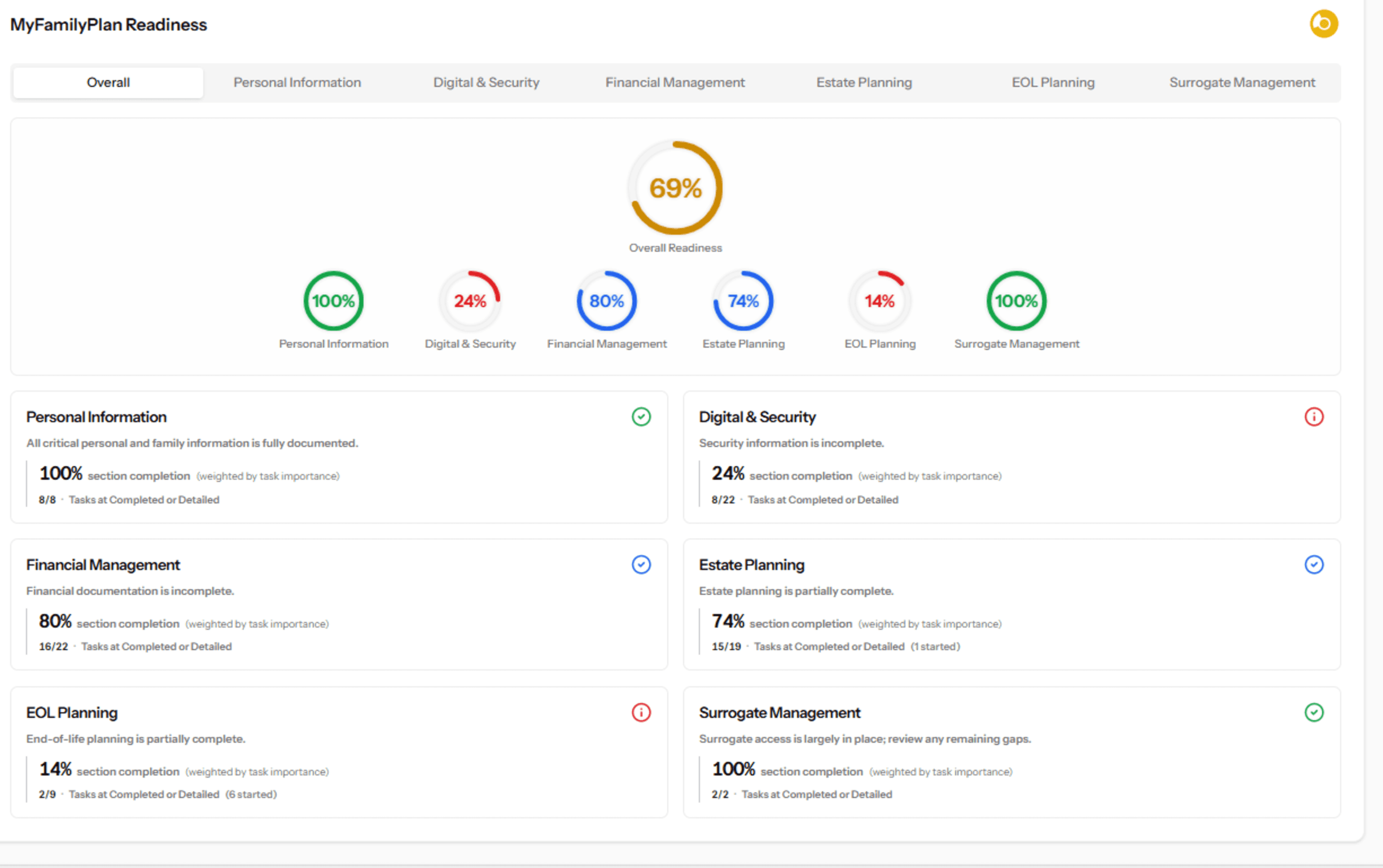Click the EOL Planning card heading
Viewport: 1383px width, 868px height.
[x=72, y=713]
